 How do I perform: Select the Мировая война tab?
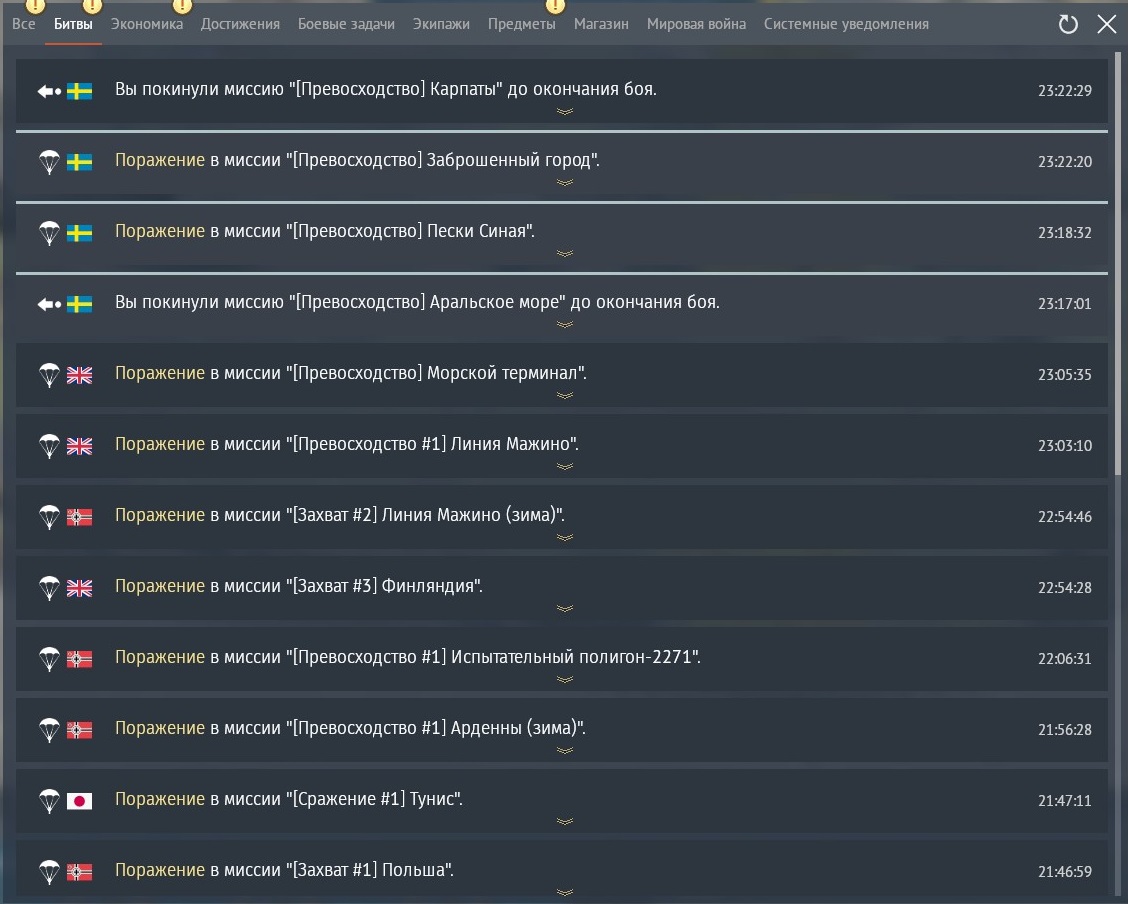(696, 24)
